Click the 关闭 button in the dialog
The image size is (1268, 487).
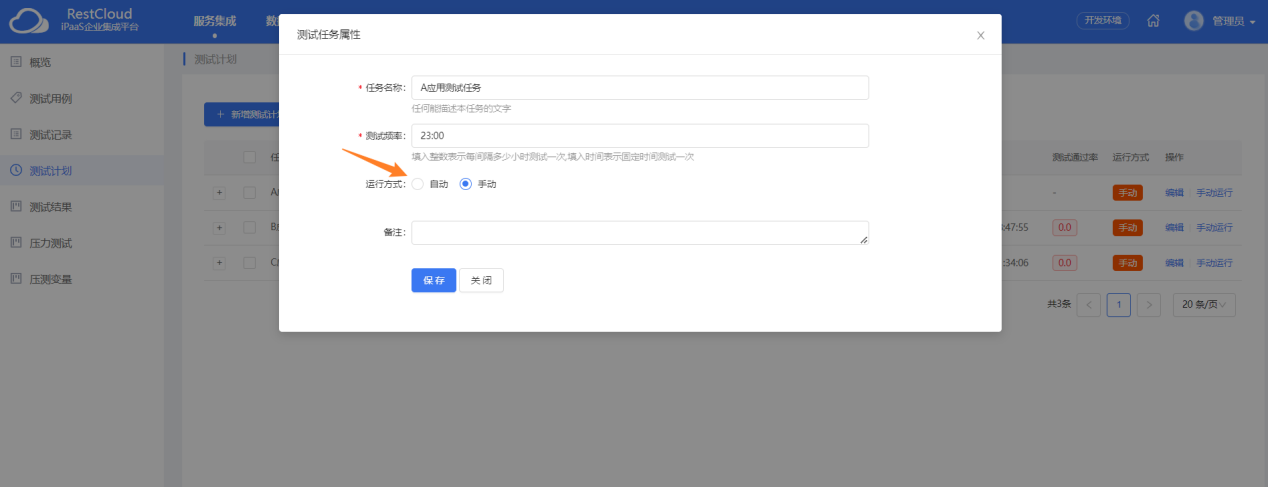pos(481,280)
